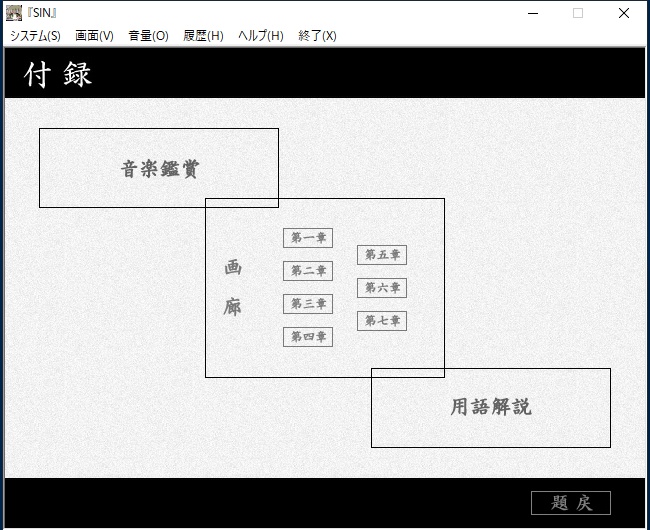Open the ヘルプ(H) help menu
This screenshot has height=530, width=650.
pos(261,36)
